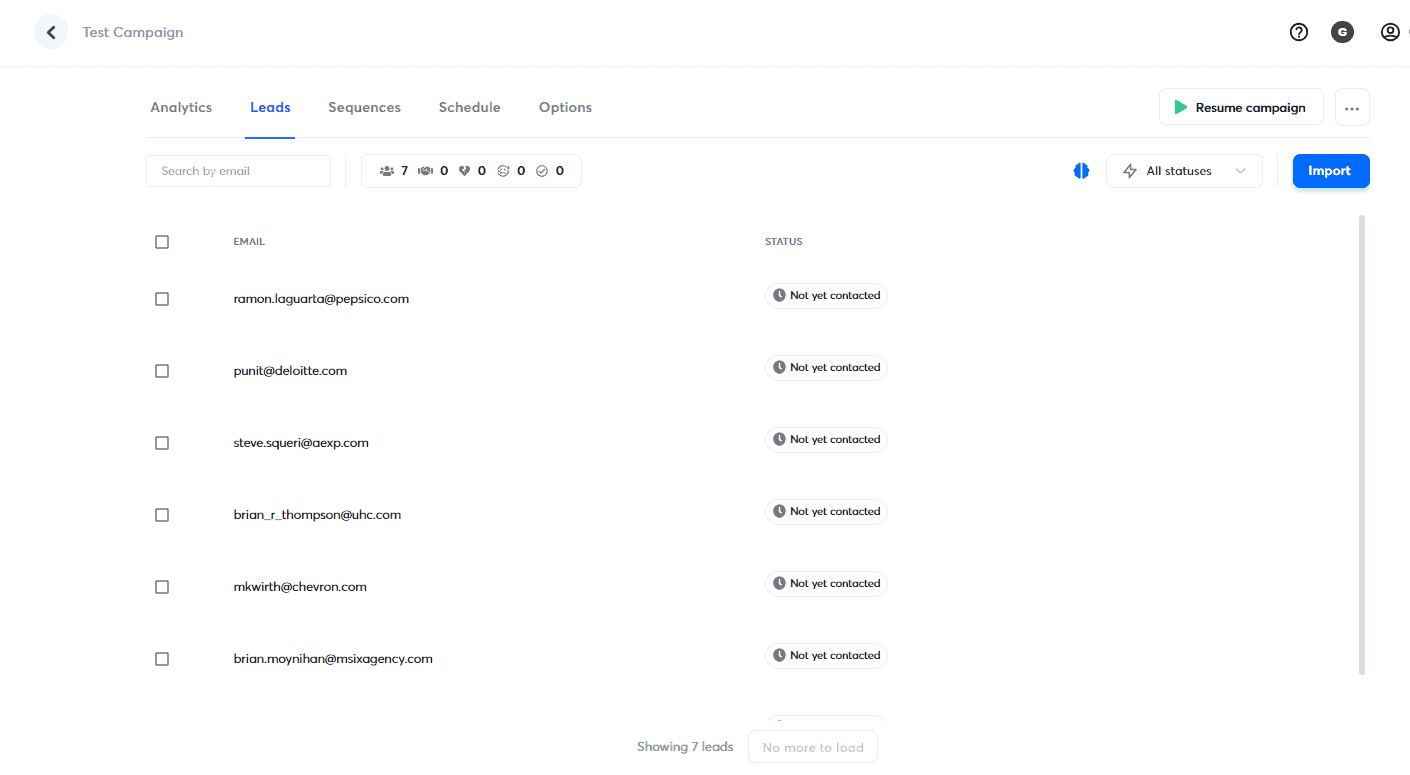Image resolution: width=1410 pixels, height=775 pixels.
Task: Open the help question mark icon
Action: pos(1299,32)
